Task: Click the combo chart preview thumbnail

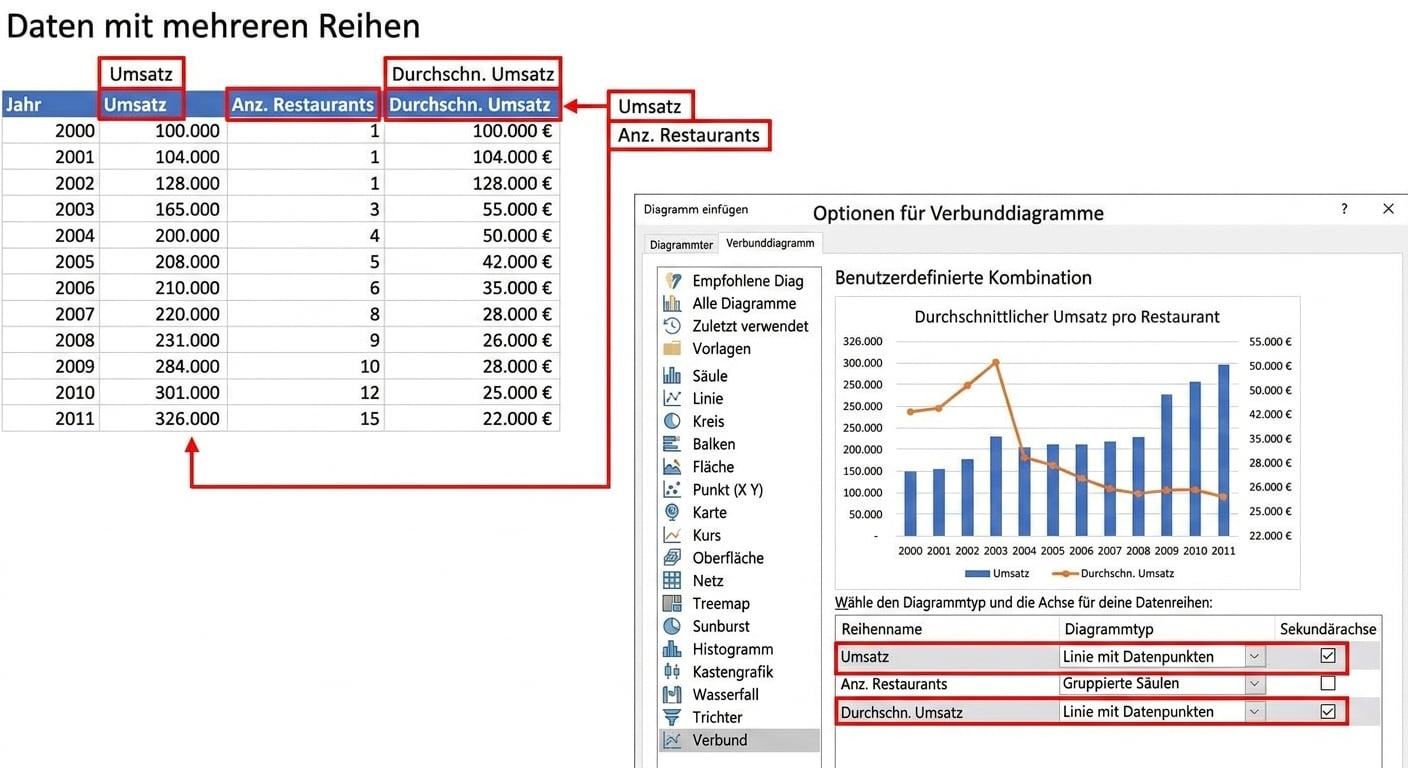Action: coord(1067,443)
